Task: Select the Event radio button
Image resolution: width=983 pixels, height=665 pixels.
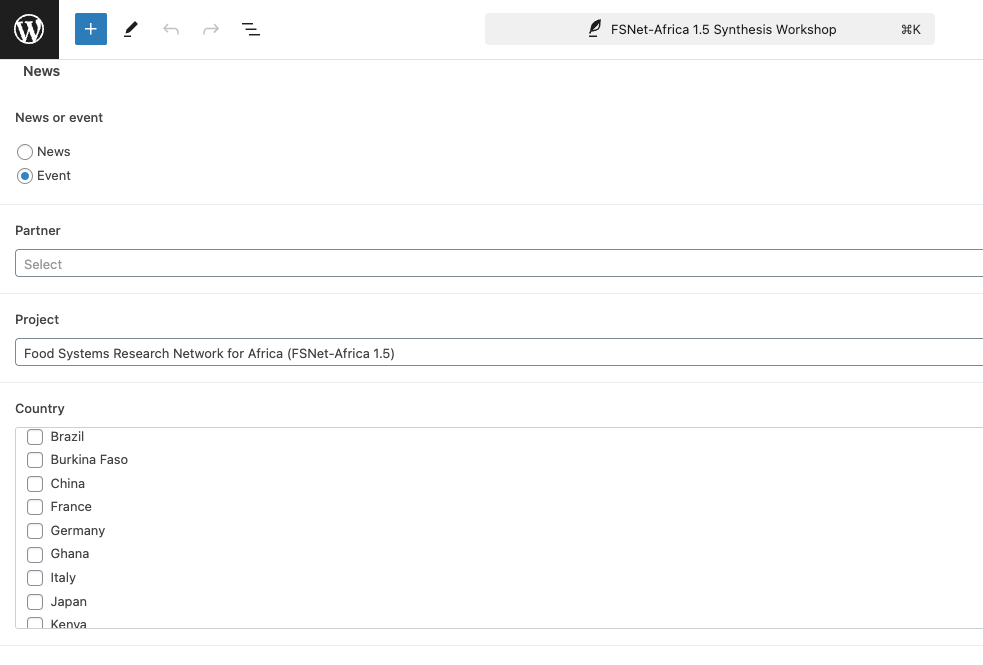Action: 25,176
